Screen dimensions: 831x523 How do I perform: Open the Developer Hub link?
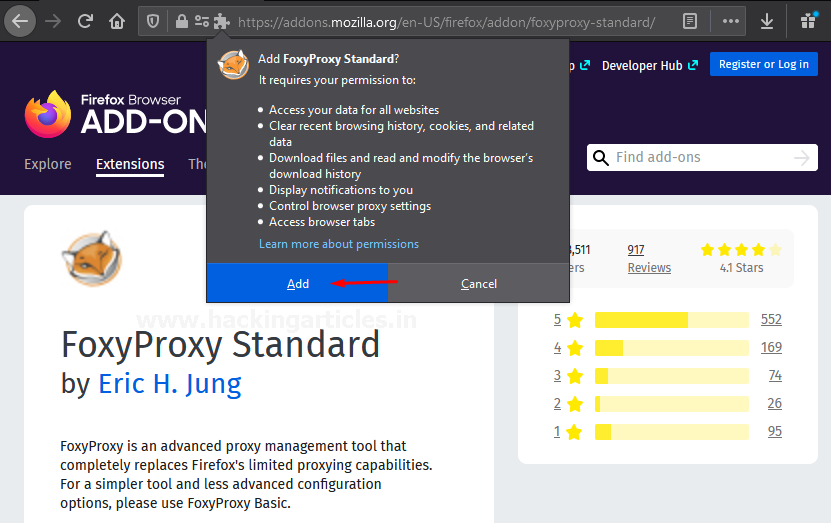click(649, 65)
